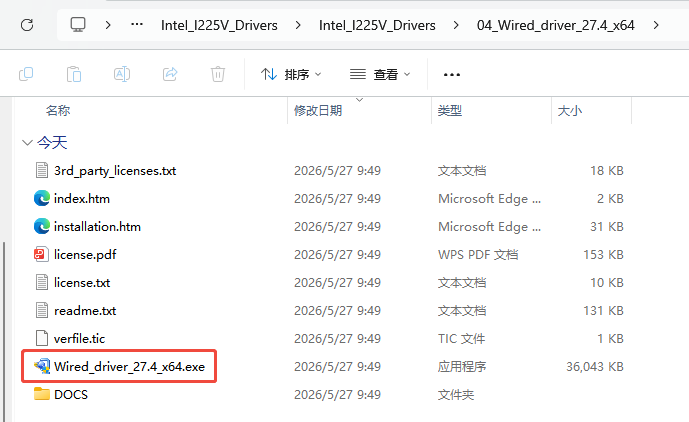689x422 pixels.
Task: Click the date cell of the DOCS row
Action: pos(337,394)
